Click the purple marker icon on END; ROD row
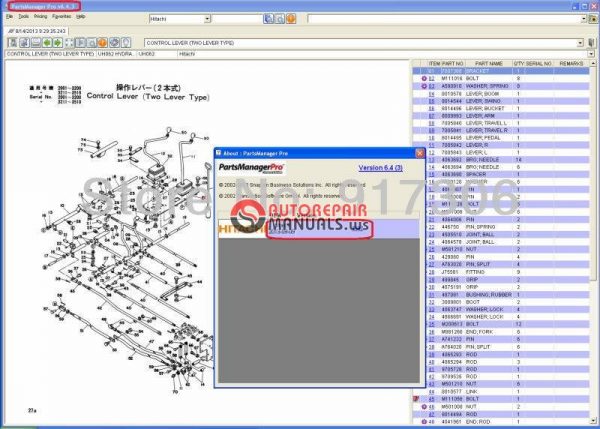Viewport: 600px width, 429px height. [424, 422]
